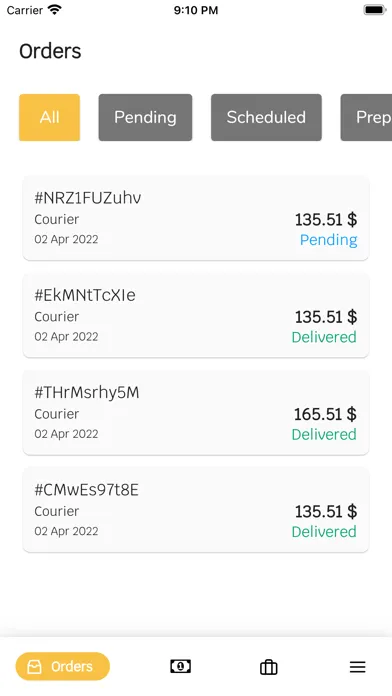Screen dimensions: 392x696
Task: Tap the Orders page heading
Action: click(x=50, y=51)
